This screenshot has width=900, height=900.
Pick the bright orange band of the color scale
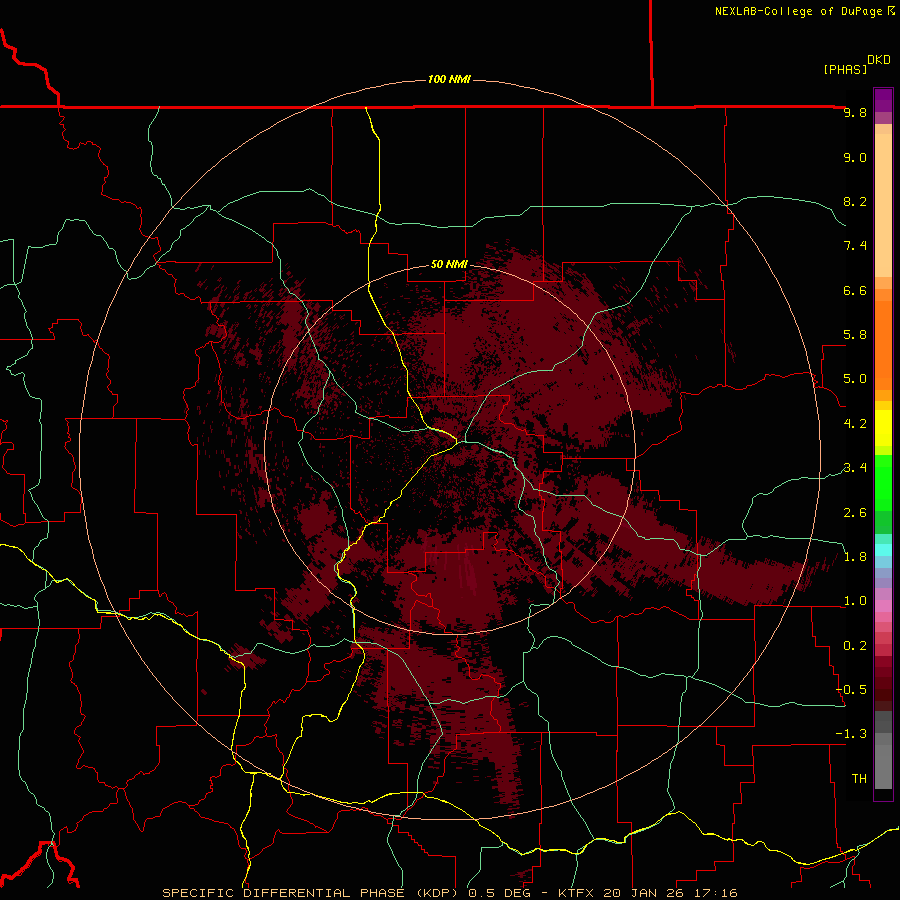[x=883, y=346]
